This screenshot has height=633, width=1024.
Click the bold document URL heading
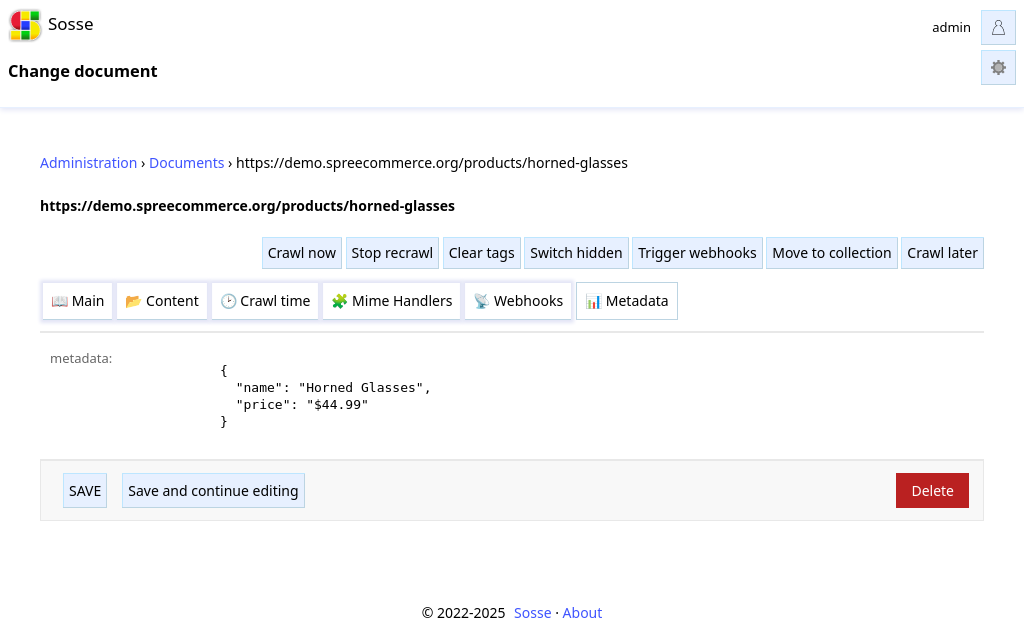click(x=248, y=206)
